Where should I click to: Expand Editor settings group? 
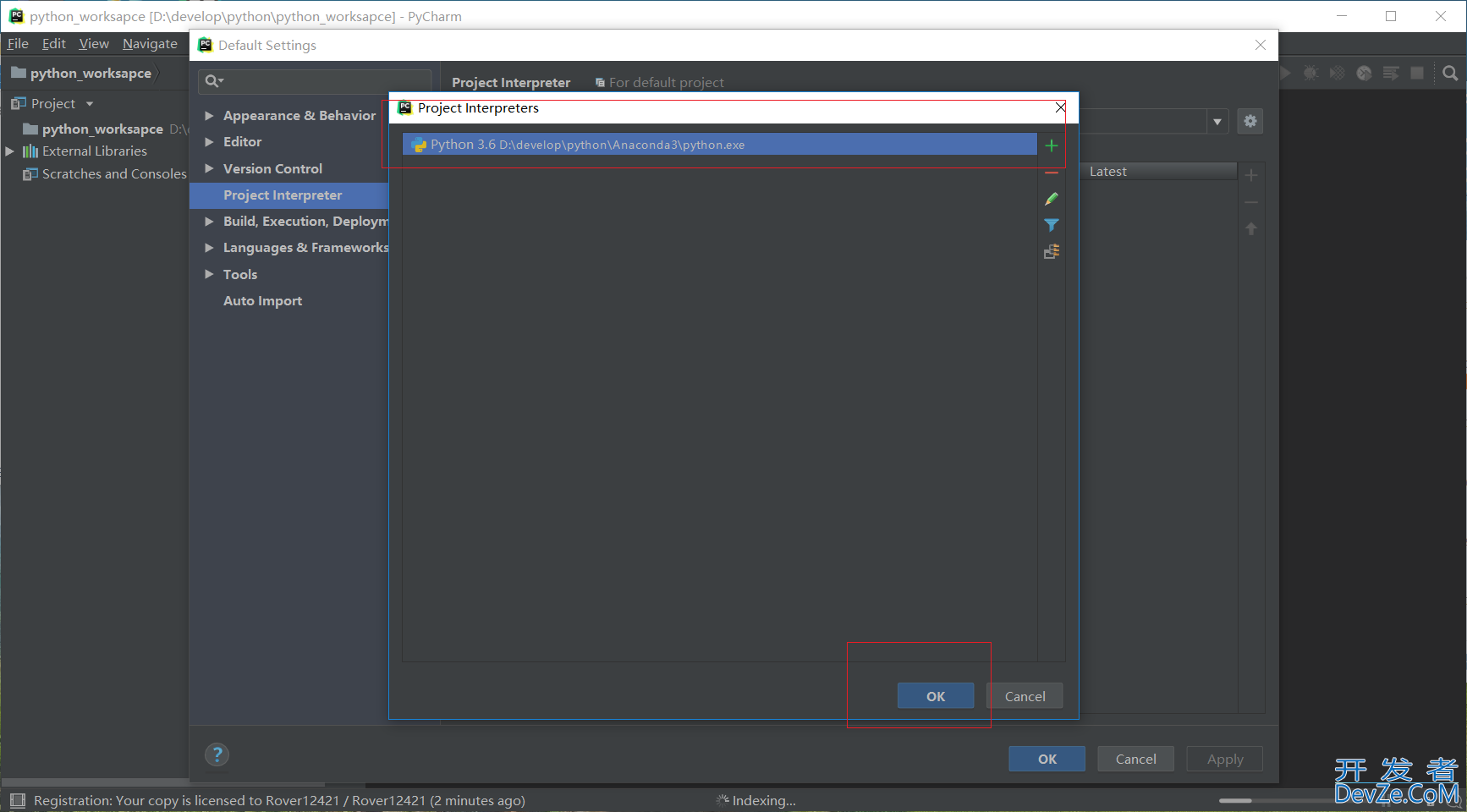209,142
